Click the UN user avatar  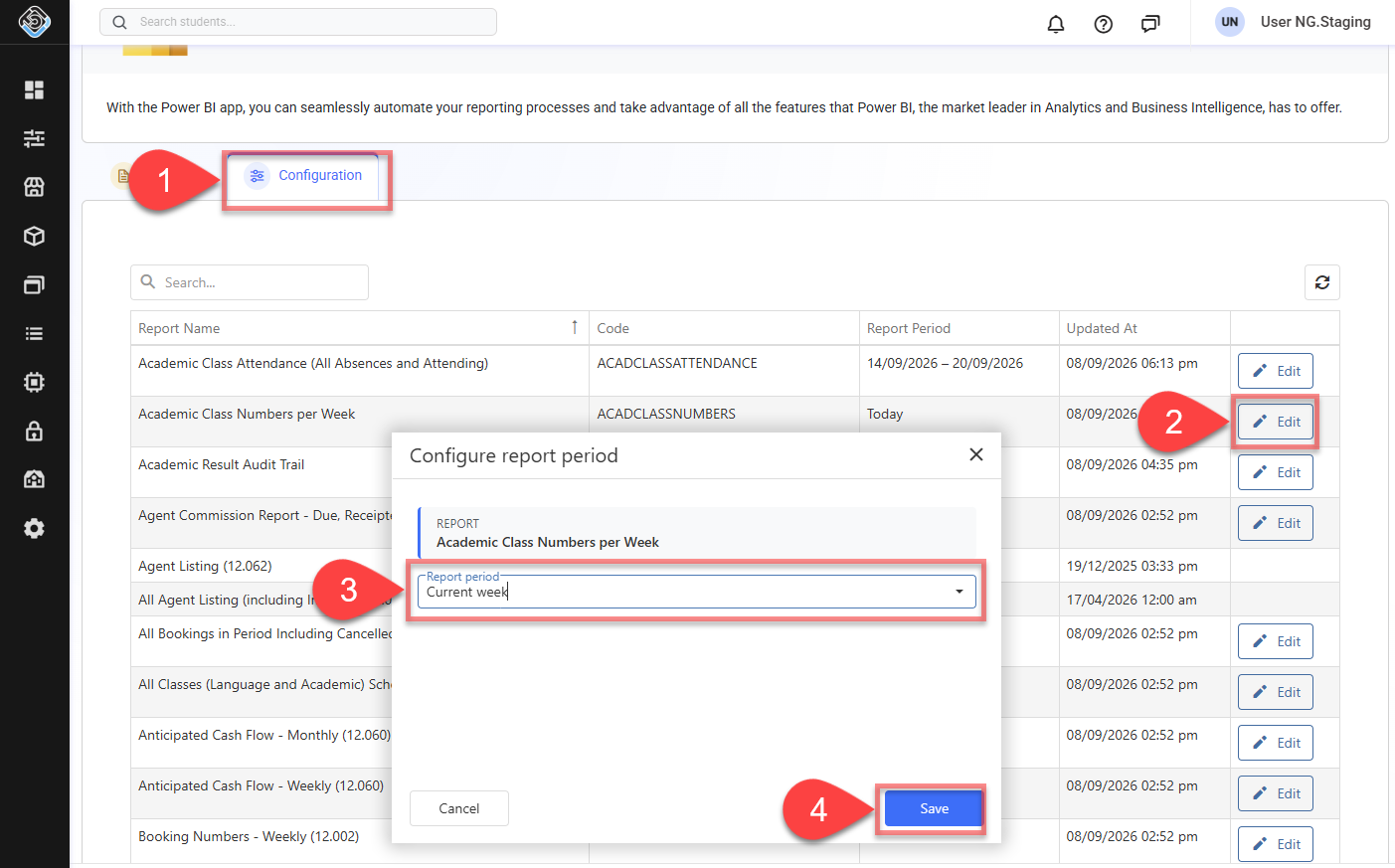[1230, 22]
